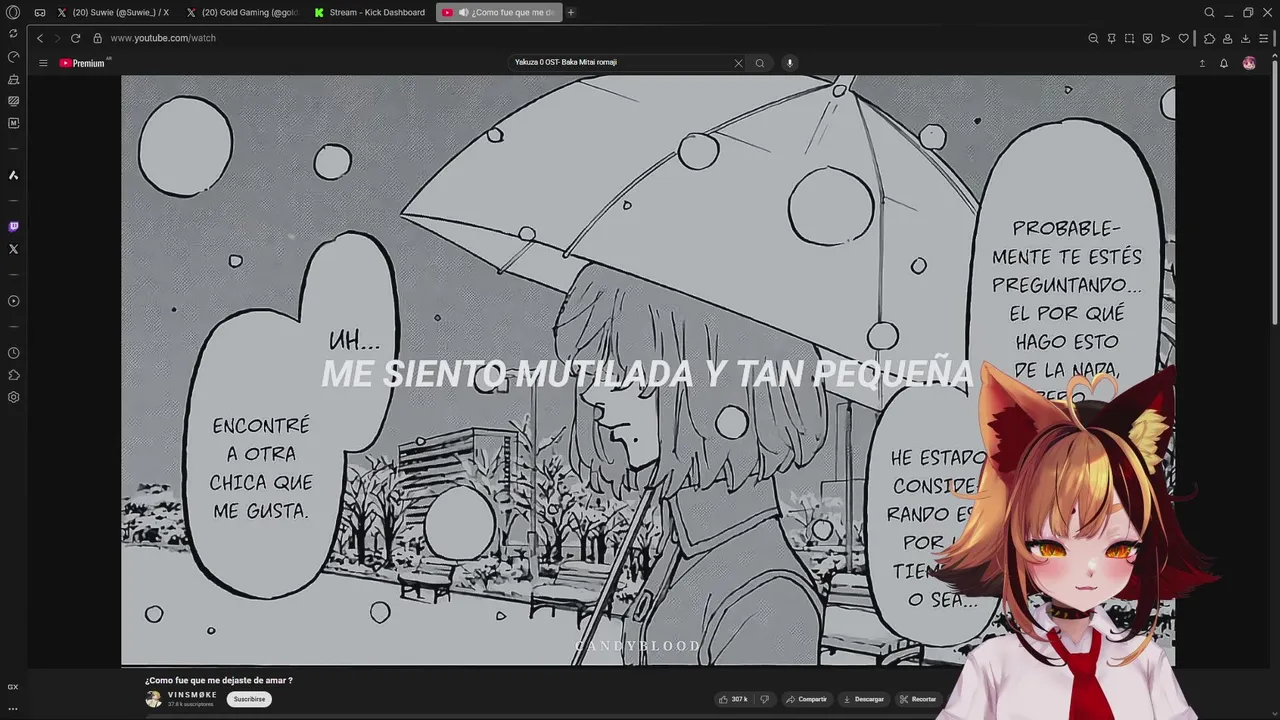This screenshot has height=720, width=1280.
Task: Open sidebar extensions cube icon
Action: pyautogui.click(x=13, y=375)
